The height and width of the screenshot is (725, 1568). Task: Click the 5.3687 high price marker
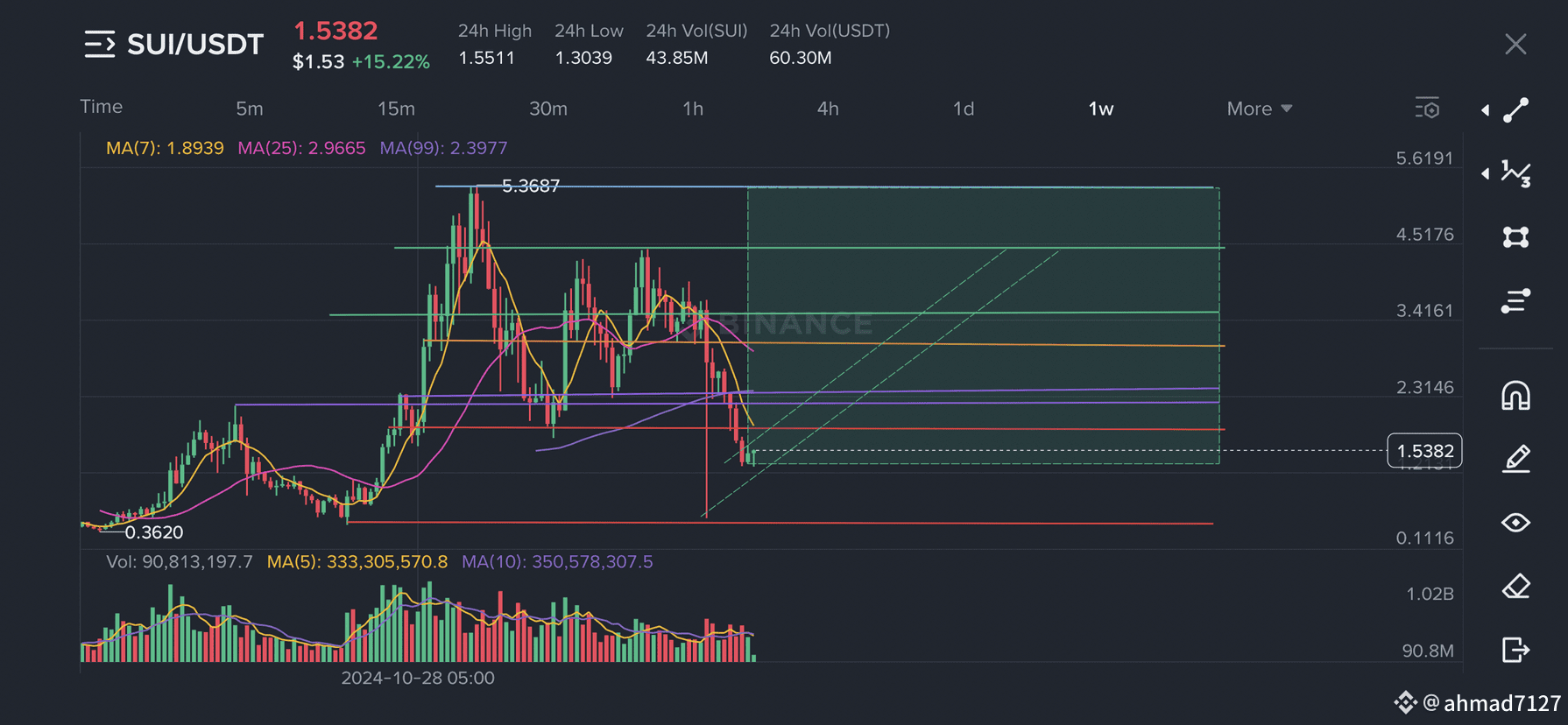click(x=531, y=186)
